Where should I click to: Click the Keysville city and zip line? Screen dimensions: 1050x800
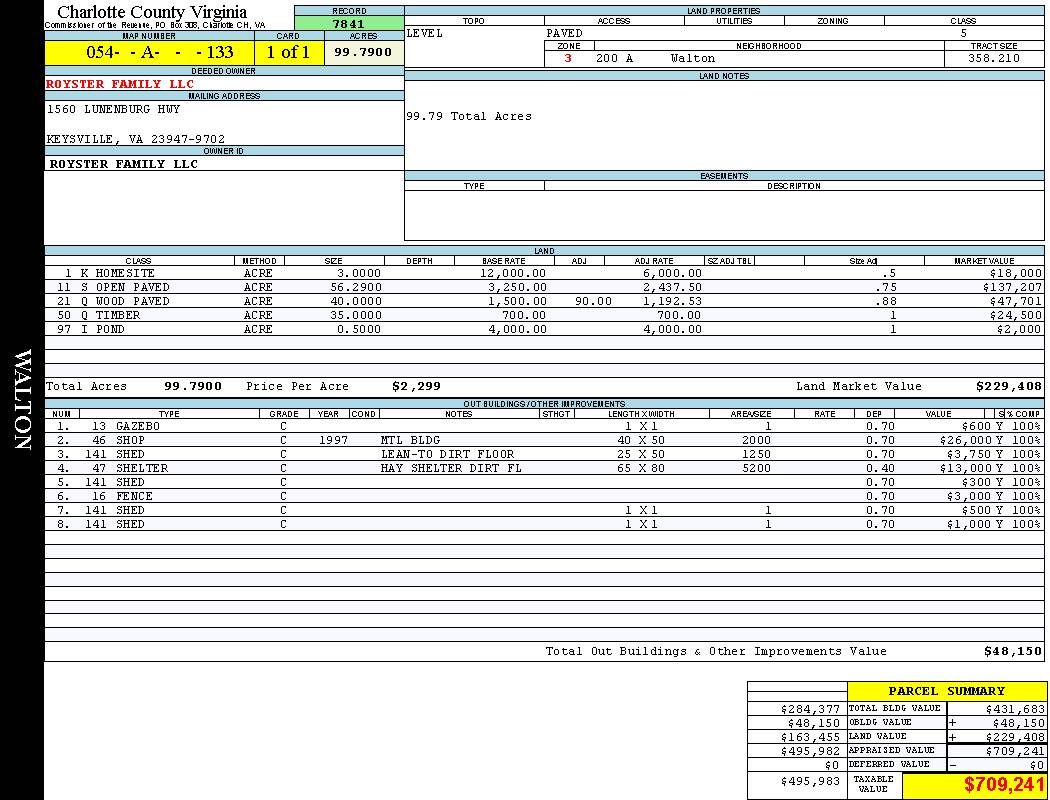[136, 139]
